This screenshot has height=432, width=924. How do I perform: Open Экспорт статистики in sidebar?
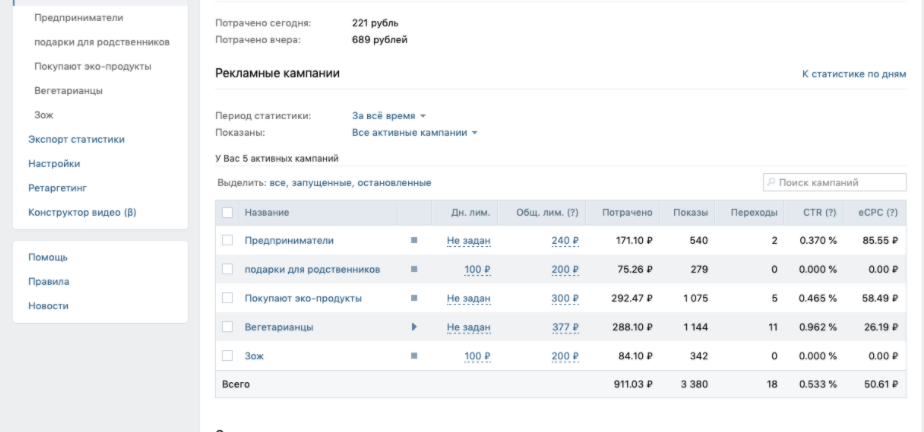tap(76, 140)
